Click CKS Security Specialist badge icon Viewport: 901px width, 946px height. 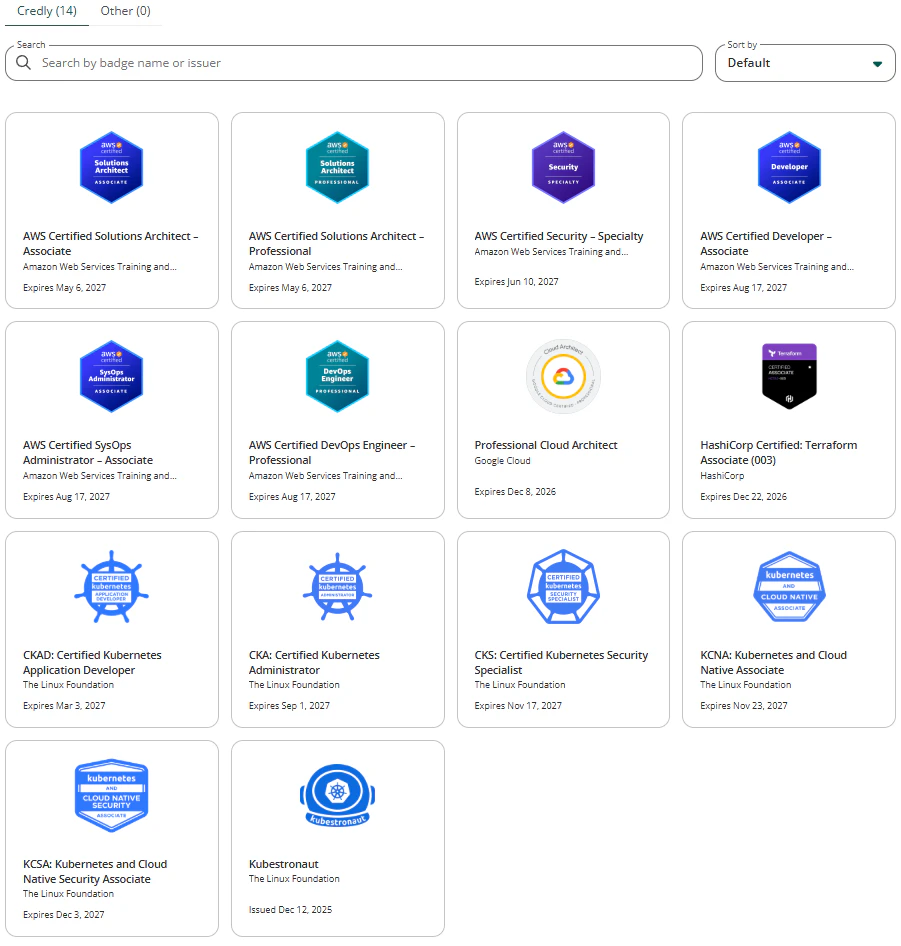563,586
